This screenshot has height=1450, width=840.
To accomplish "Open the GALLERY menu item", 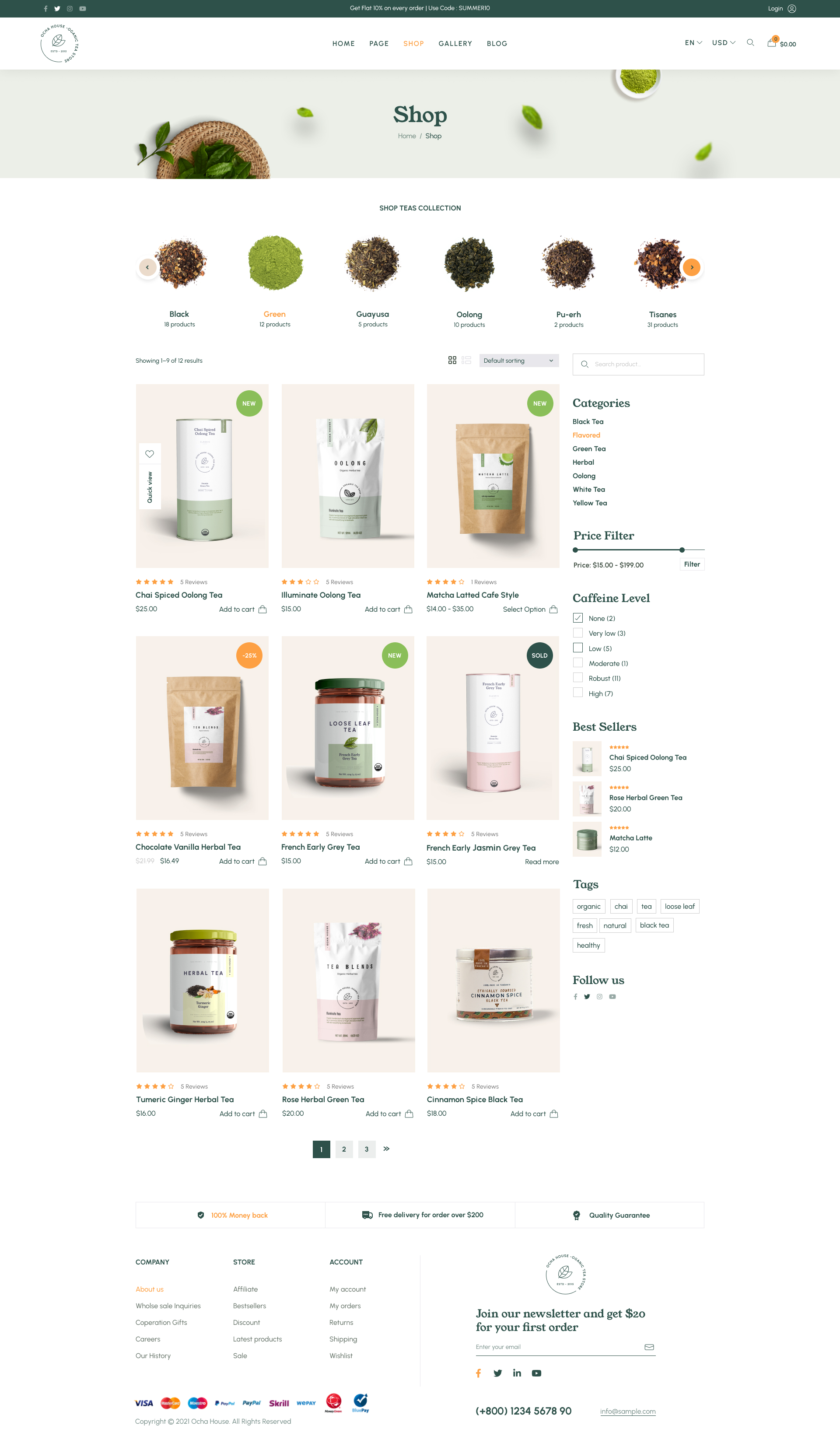I will click(455, 44).
